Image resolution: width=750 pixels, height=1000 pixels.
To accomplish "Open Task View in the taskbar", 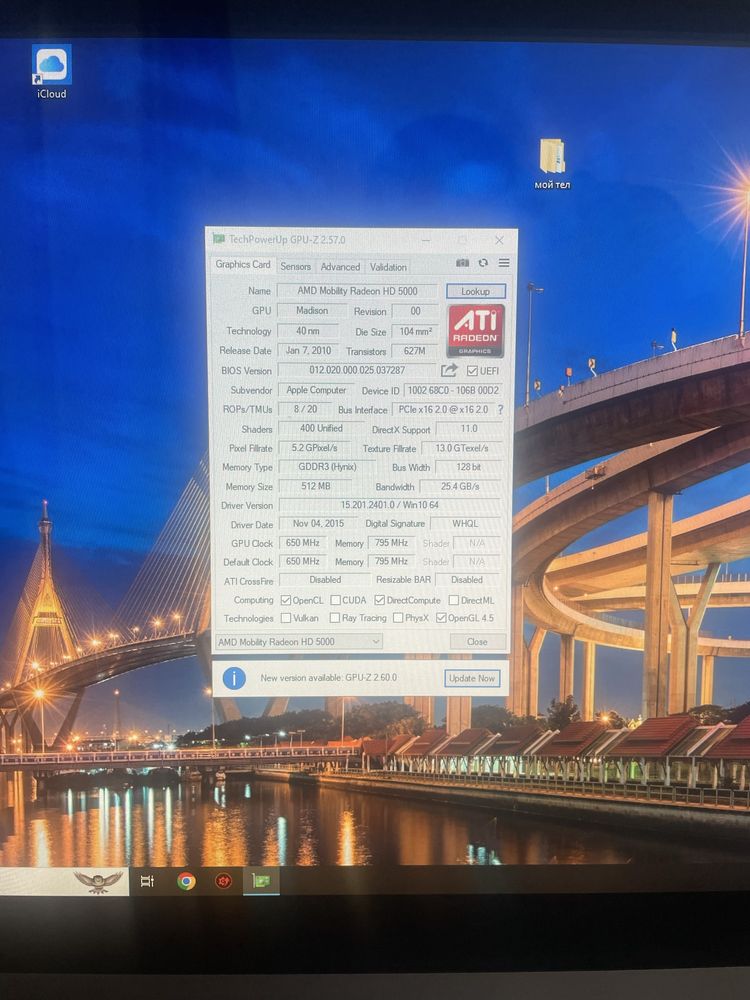I will point(147,881).
